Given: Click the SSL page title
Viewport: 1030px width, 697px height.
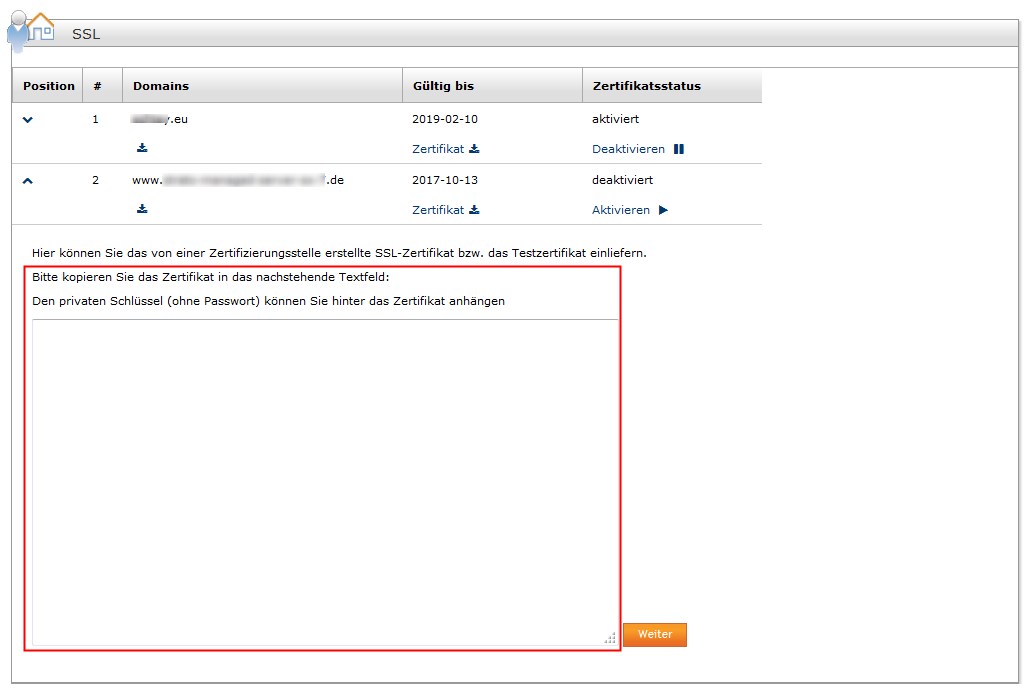Looking at the screenshot, I should pyautogui.click(x=86, y=34).
